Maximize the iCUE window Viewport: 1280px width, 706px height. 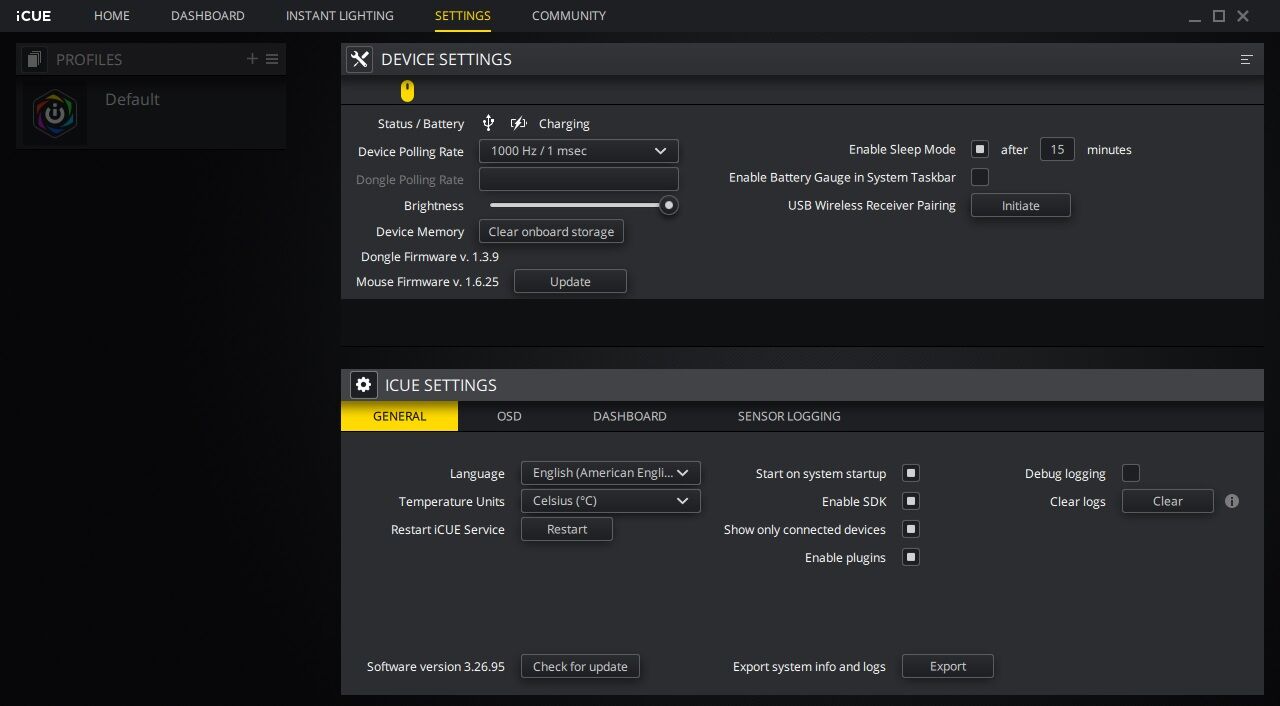point(1219,16)
